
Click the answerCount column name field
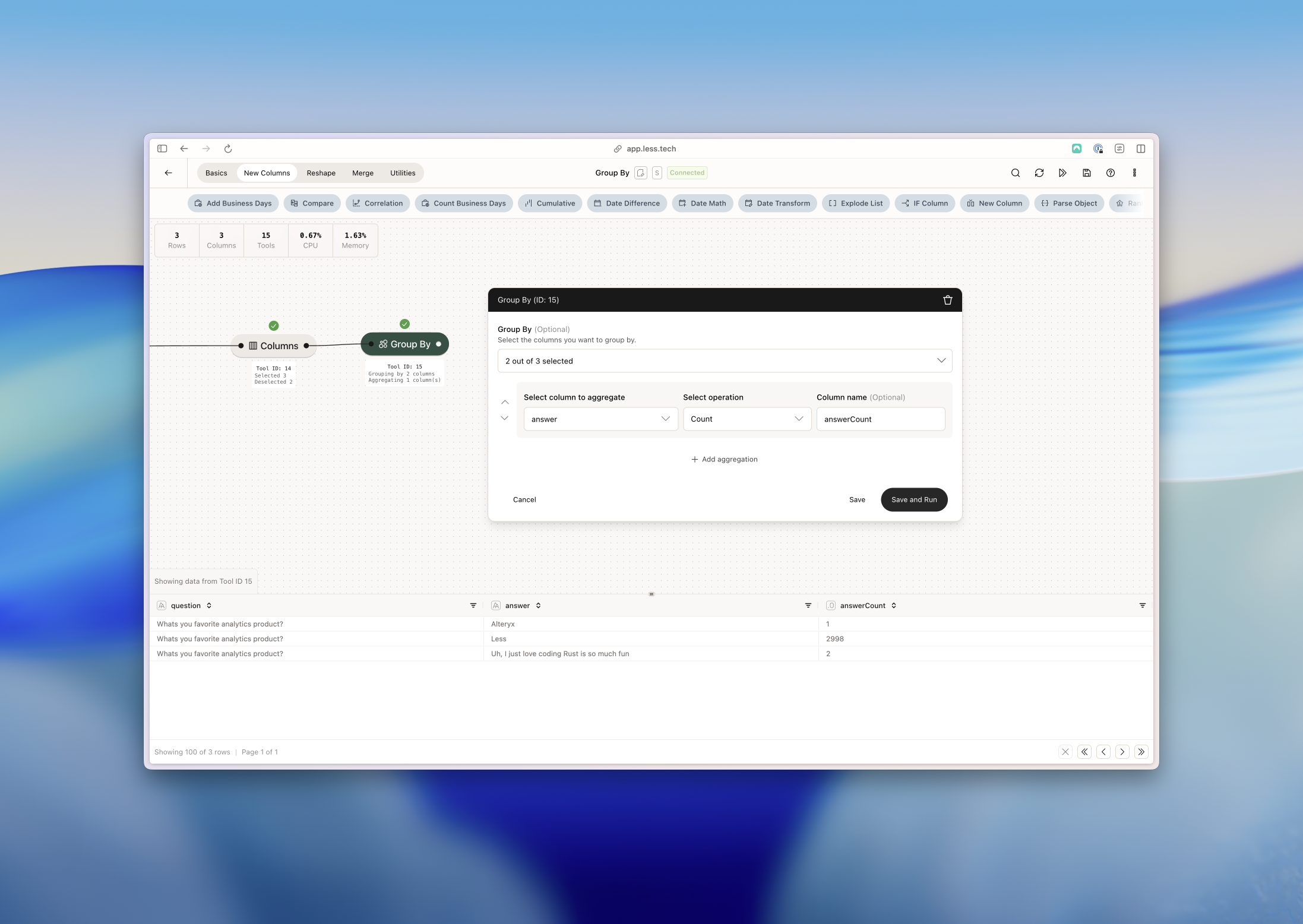pyautogui.click(x=880, y=419)
